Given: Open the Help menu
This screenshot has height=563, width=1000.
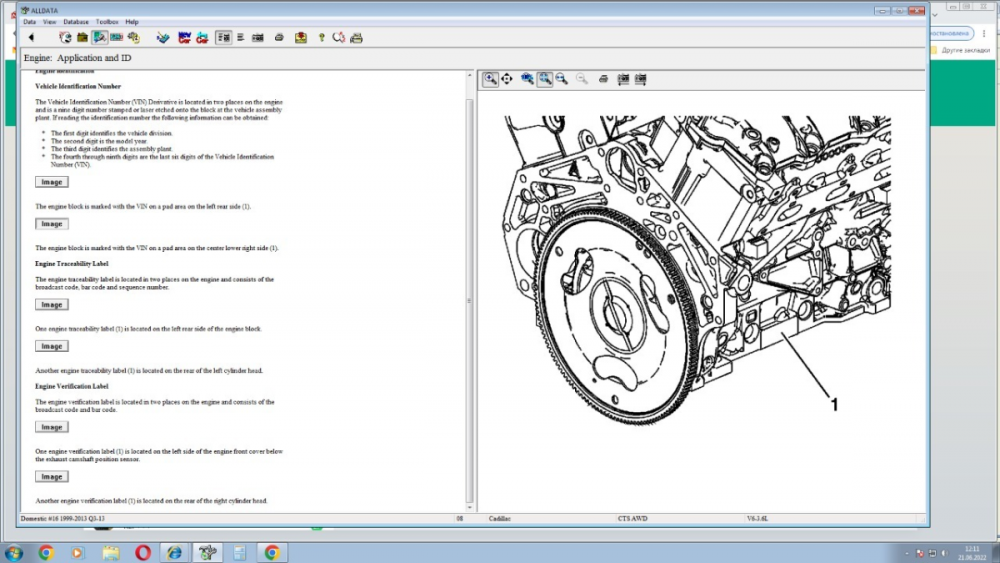Looking at the screenshot, I should 132,21.
